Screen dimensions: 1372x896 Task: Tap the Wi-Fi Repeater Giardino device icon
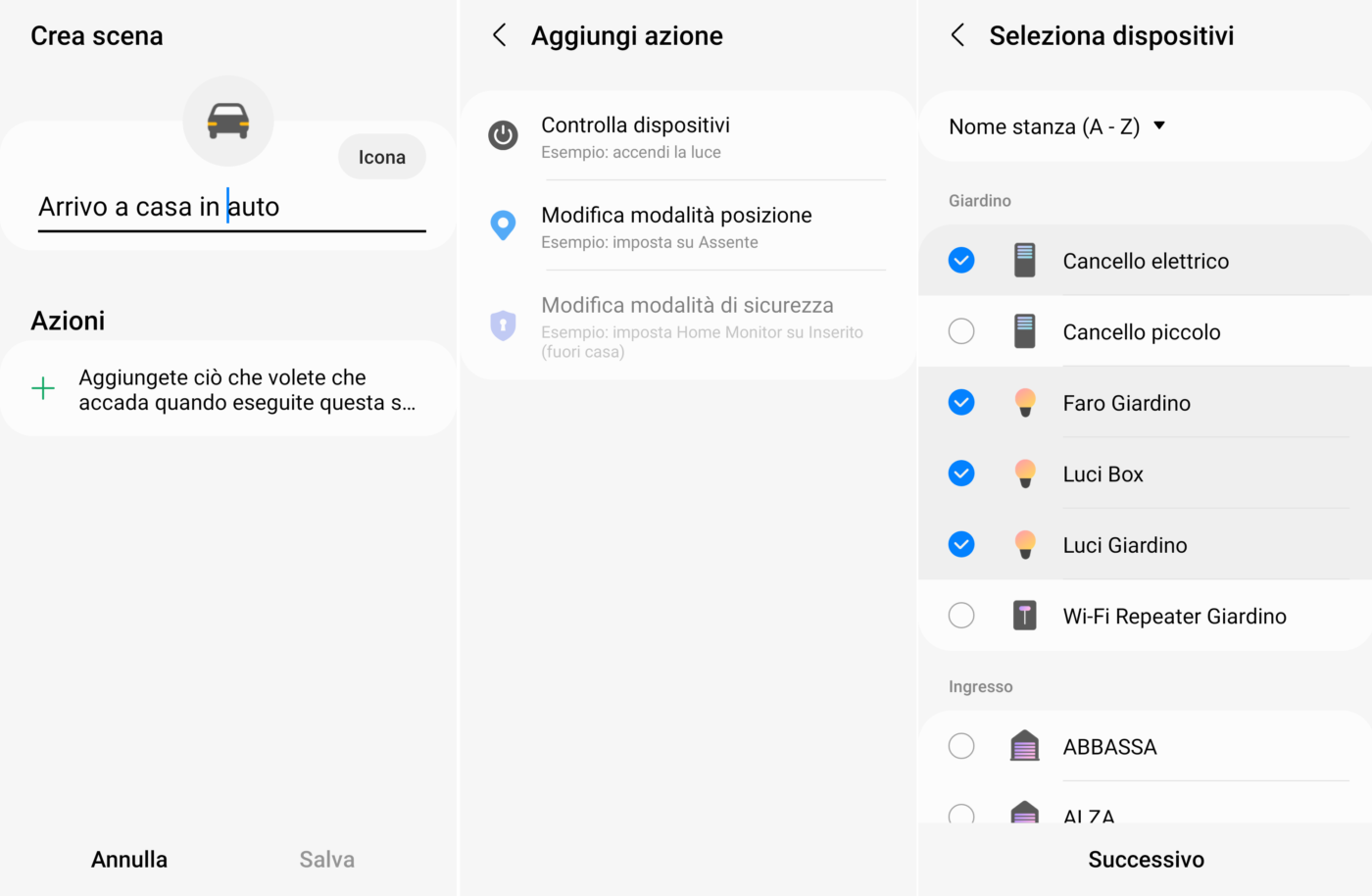(1025, 616)
